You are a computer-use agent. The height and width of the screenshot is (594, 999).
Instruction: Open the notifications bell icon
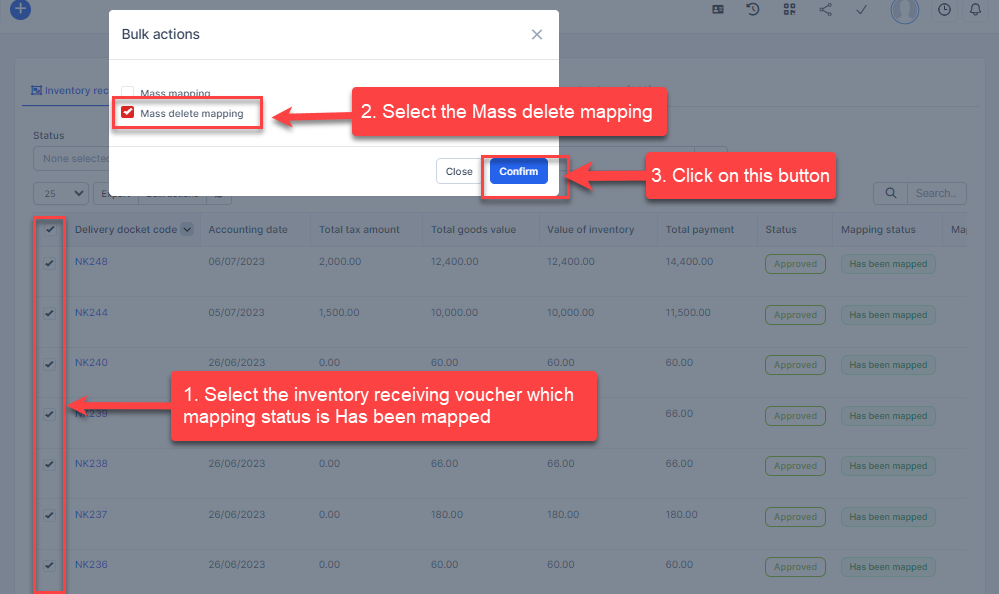point(976,10)
